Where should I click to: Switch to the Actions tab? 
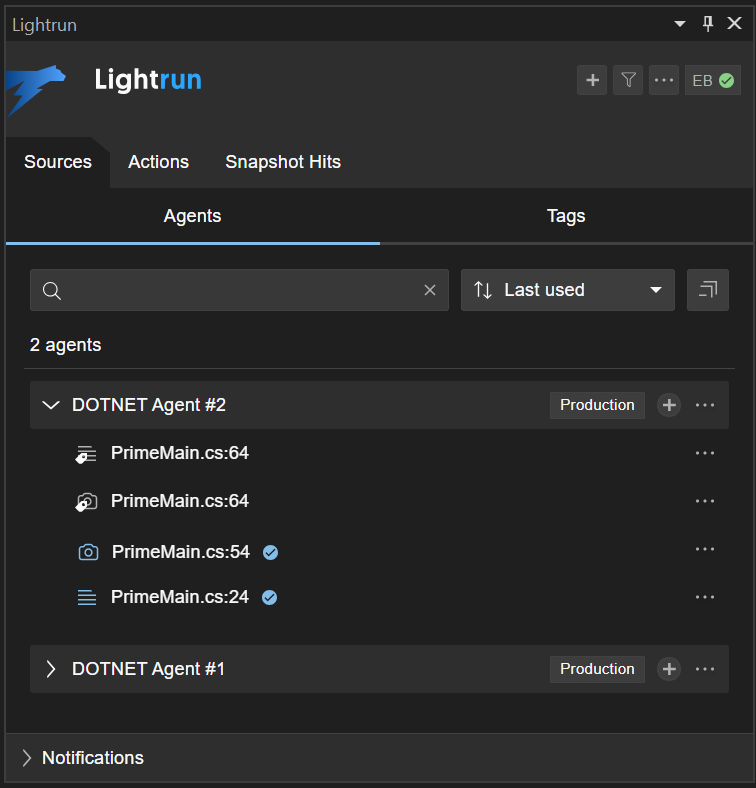coord(158,162)
